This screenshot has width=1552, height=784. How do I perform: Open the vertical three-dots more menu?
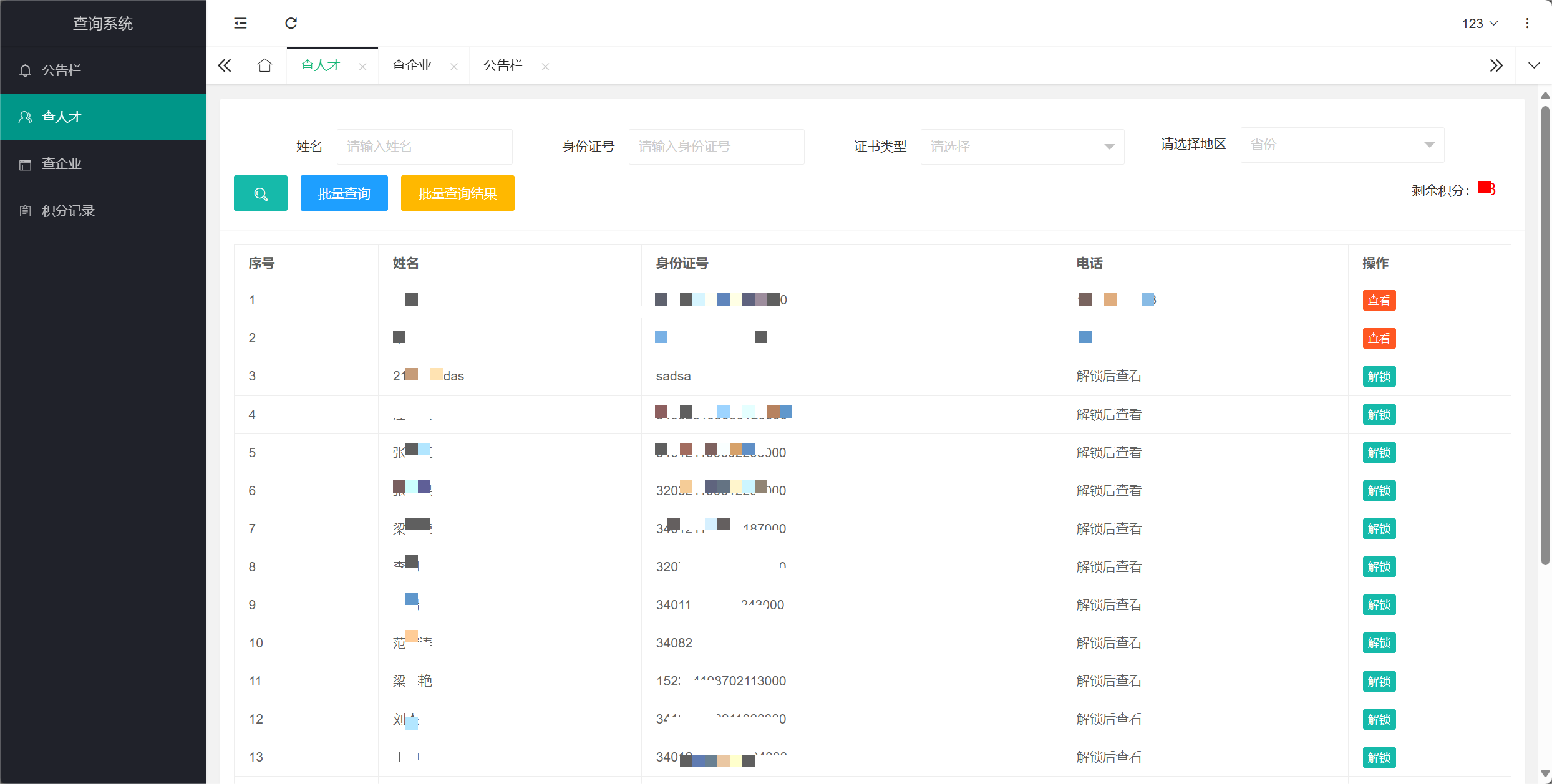coord(1527,23)
